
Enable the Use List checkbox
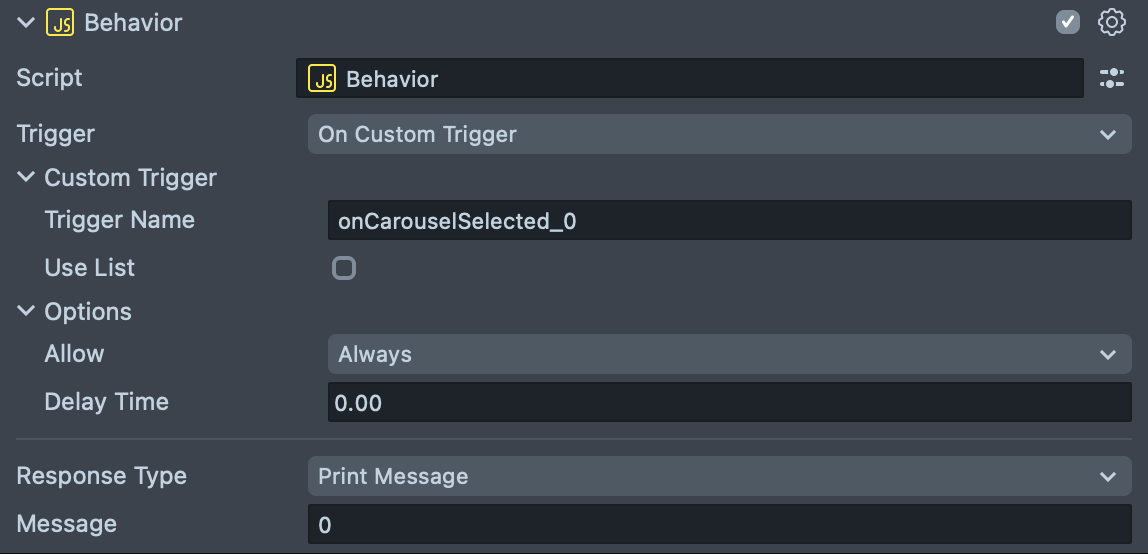coord(344,268)
